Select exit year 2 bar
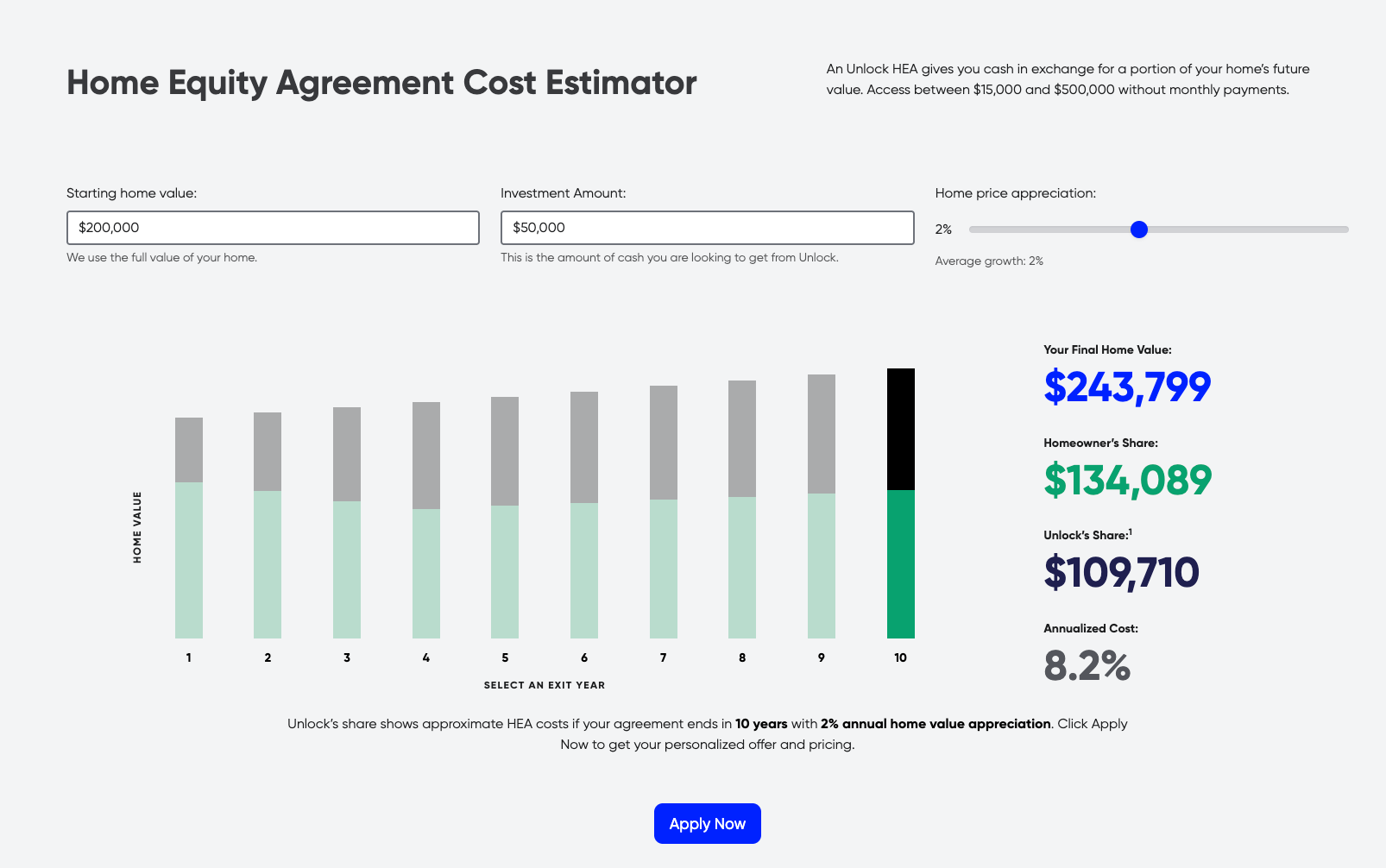The image size is (1386, 868). (x=268, y=525)
